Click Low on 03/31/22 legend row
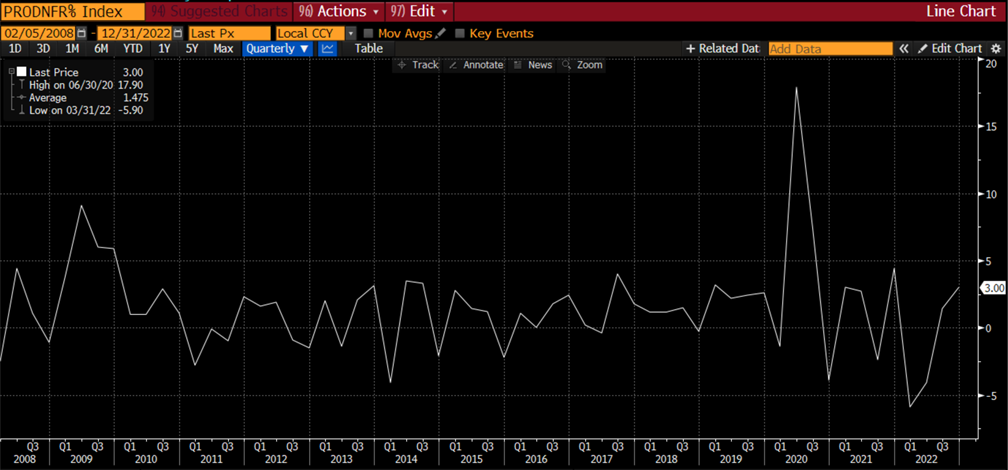Image resolution: width=1008 pixels, height=470 pixels. tap(81, 111)
